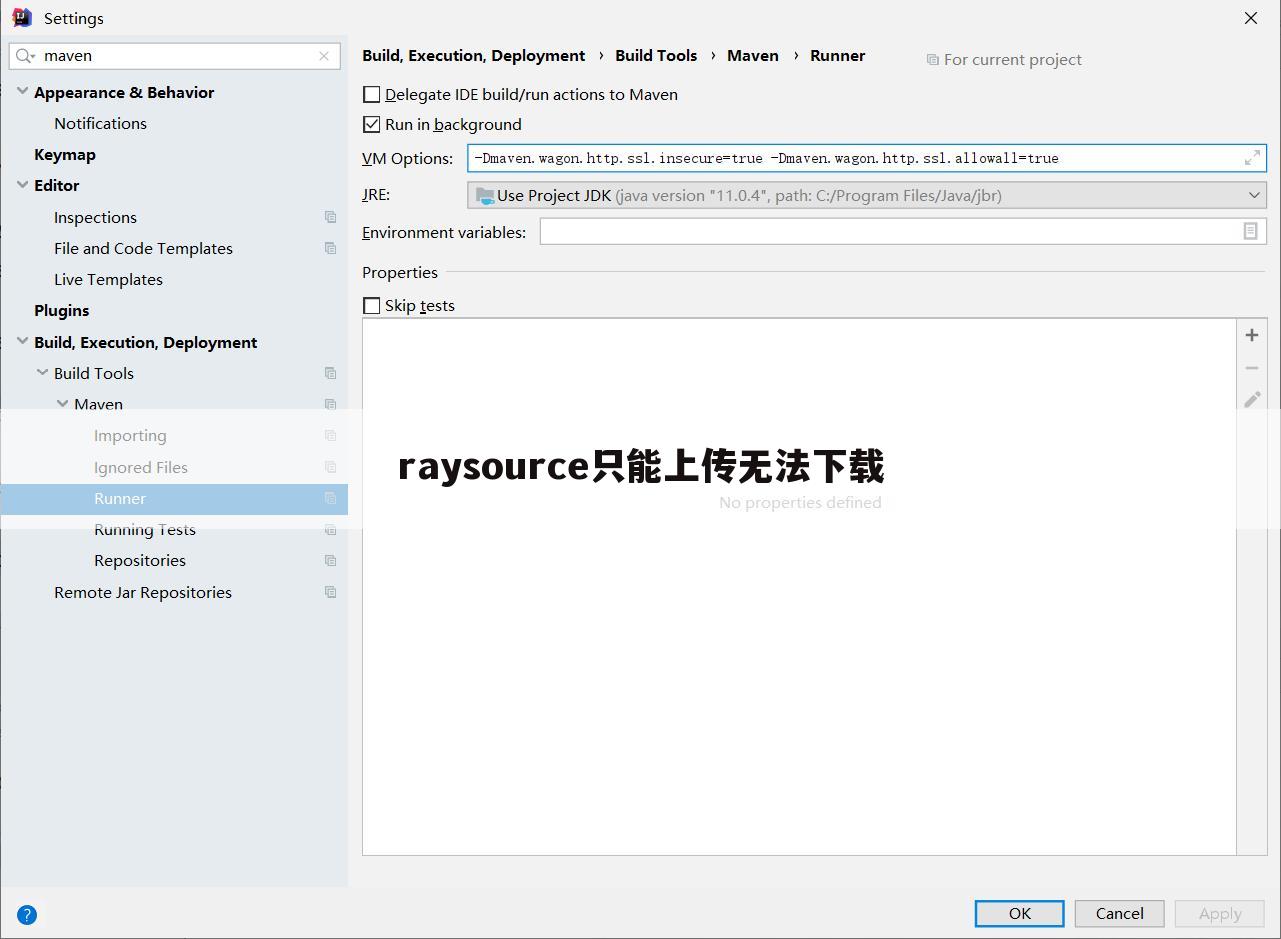Click in the maven search box
Image resolution: width=1281 pixels, height=939 pixels.
tap(175, 56)
